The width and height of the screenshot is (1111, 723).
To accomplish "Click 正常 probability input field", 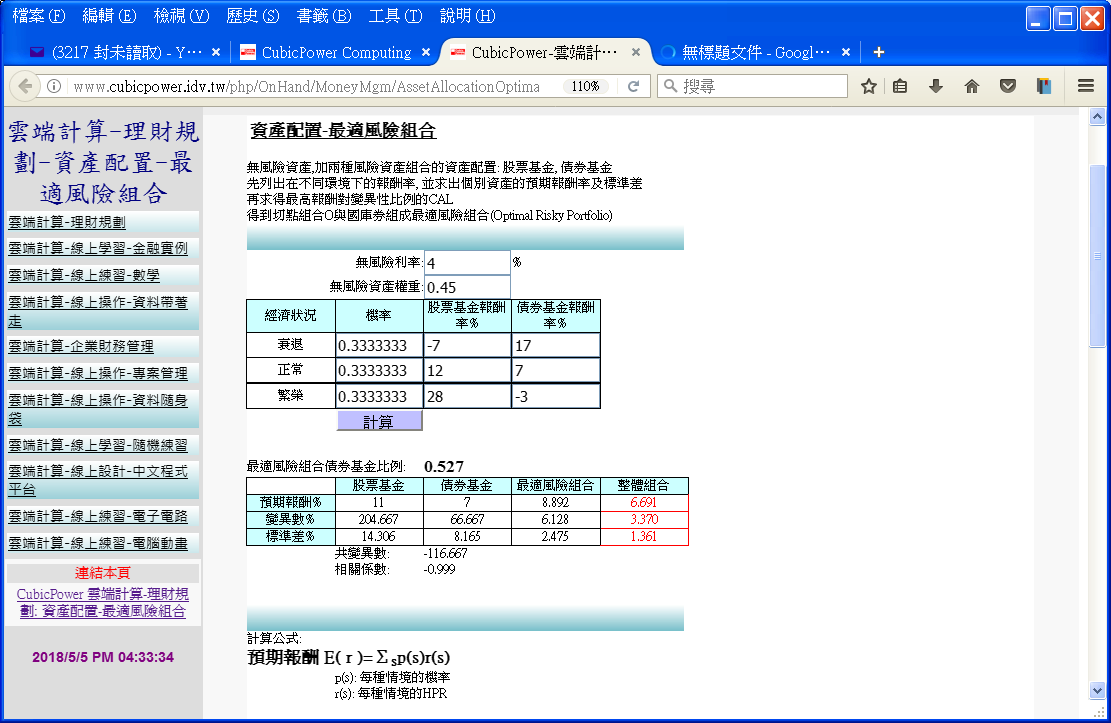I will [x=379, y=371].
